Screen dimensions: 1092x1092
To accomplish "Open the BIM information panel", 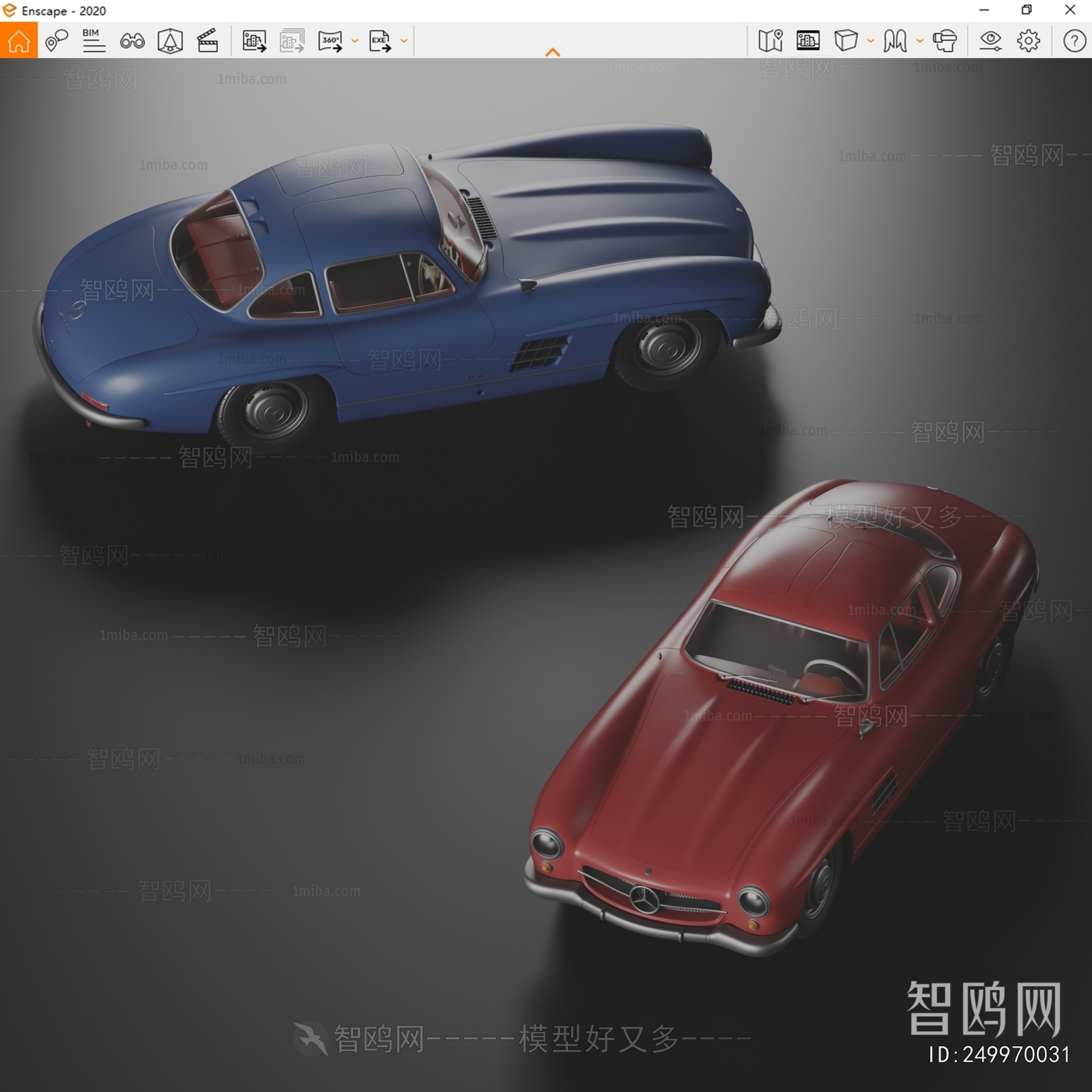I will coord(94,40).
